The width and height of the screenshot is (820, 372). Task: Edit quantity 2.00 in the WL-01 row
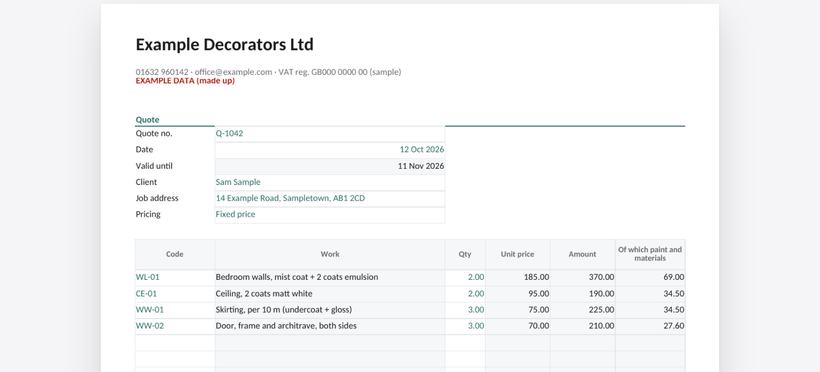(465, 277)
